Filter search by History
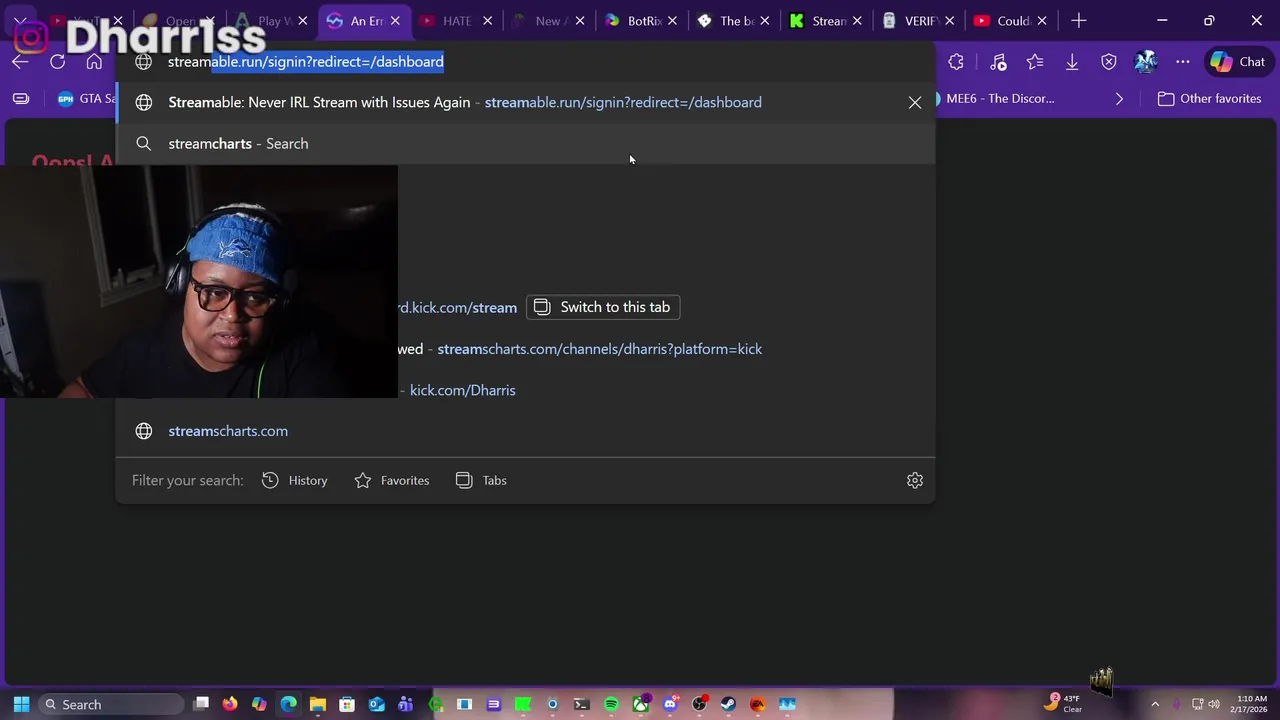 coord(295,480)
